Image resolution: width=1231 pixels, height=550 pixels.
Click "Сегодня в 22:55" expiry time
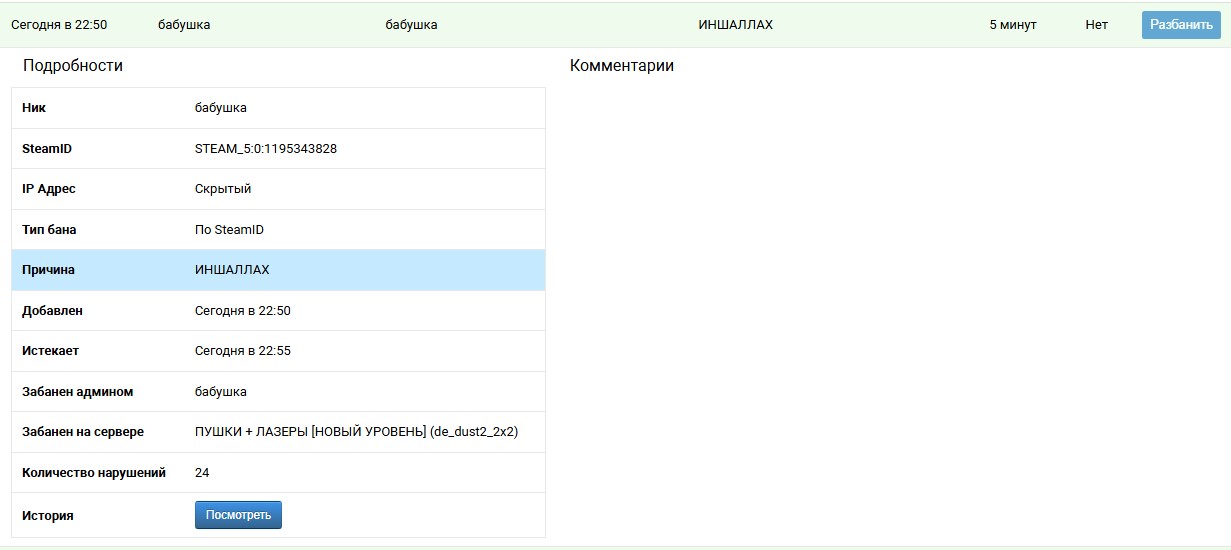click(242, 351)
